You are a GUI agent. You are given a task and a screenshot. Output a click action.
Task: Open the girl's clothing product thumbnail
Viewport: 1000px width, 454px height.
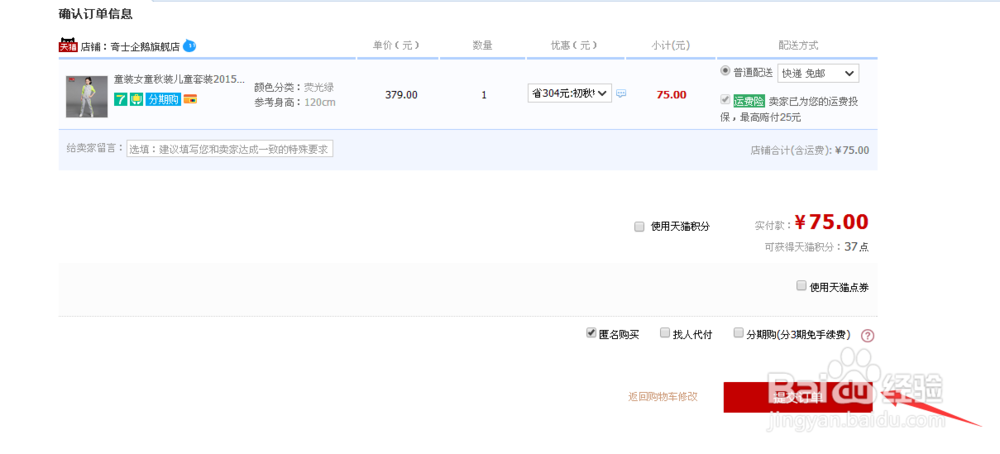pos(87,97)
